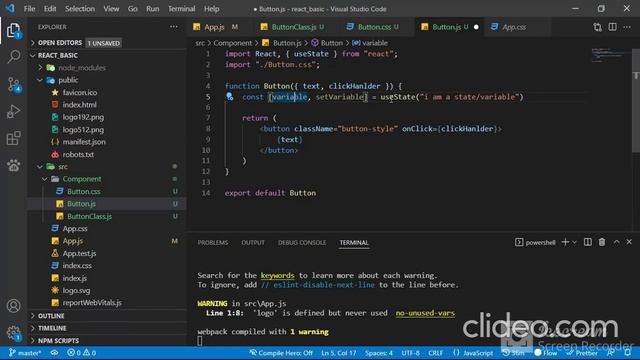Viewport: 640px width, 360px height.
Task: Split the terminal pane
Action: coord(588,242)
